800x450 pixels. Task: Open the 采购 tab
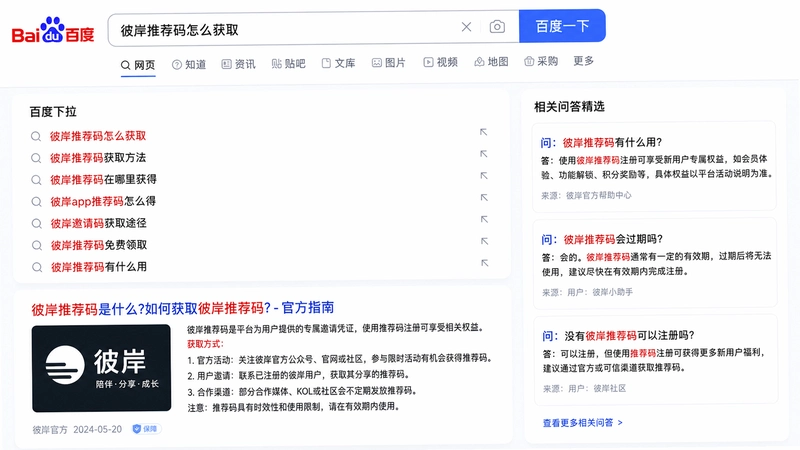(x=541, y=61)
